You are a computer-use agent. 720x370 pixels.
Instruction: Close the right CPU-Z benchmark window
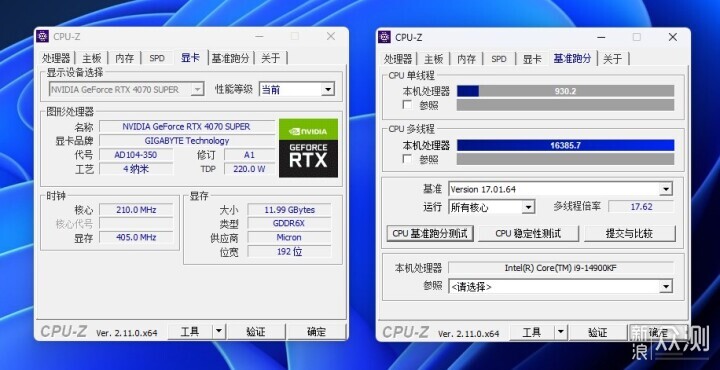[x=673, y=37]
